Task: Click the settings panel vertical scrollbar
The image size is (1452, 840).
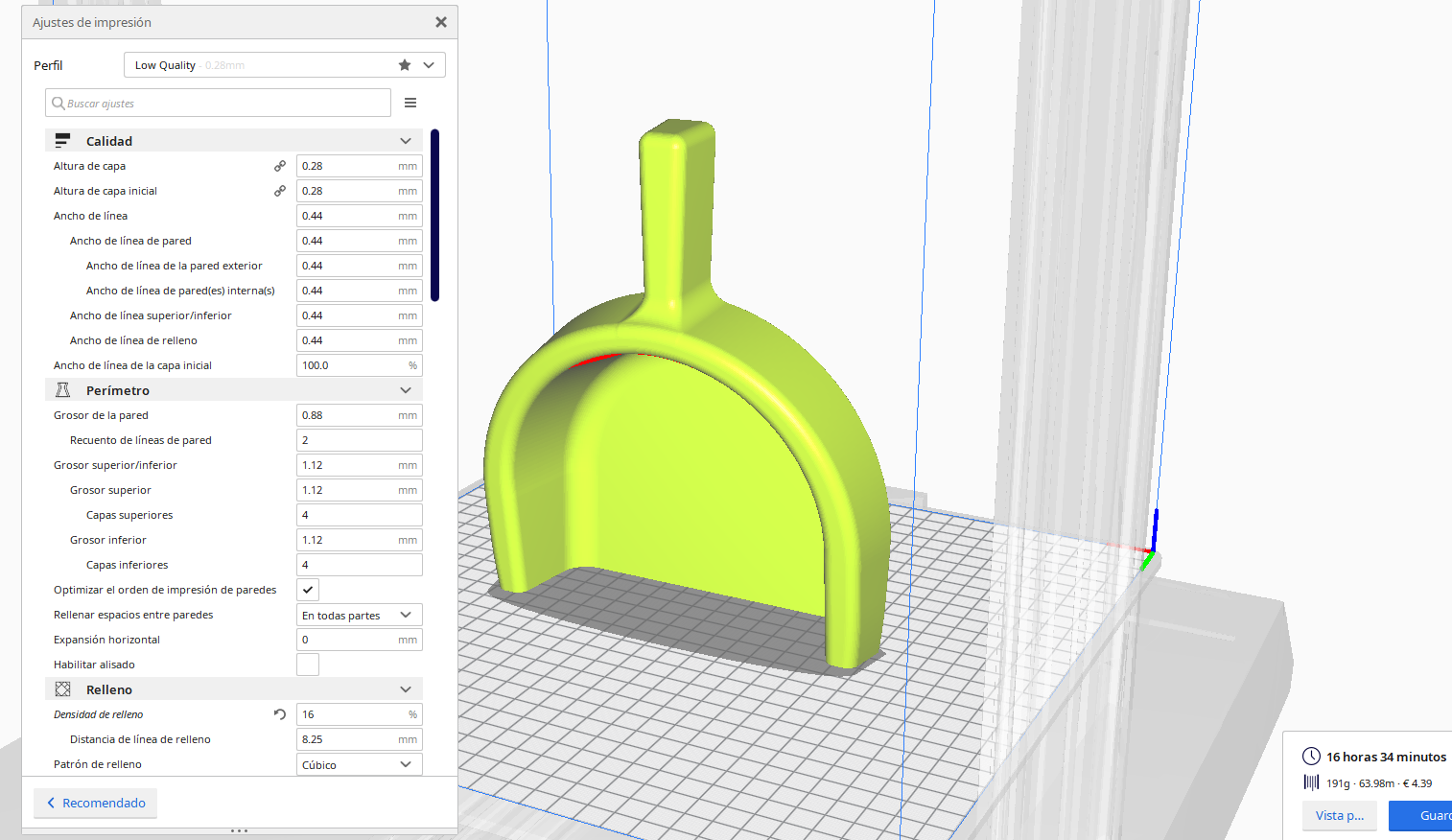Action: coord(435,216)
